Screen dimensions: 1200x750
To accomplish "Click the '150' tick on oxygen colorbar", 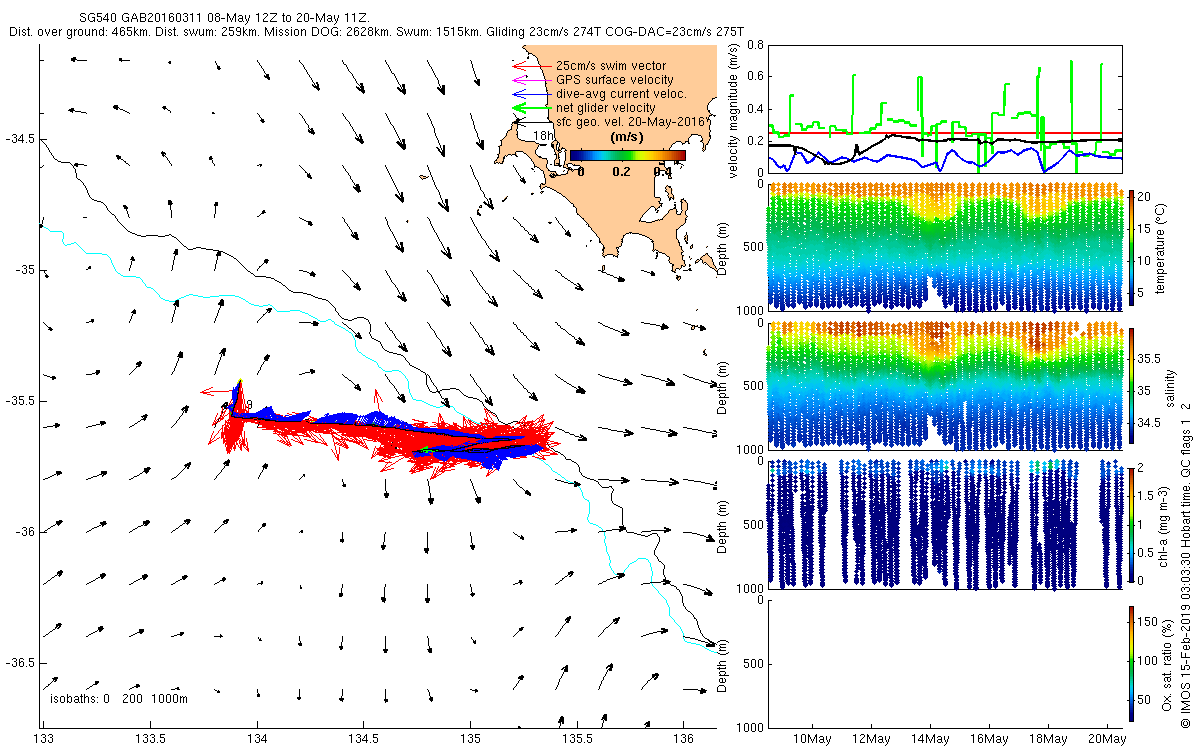I will click(x=1148, y=622).
